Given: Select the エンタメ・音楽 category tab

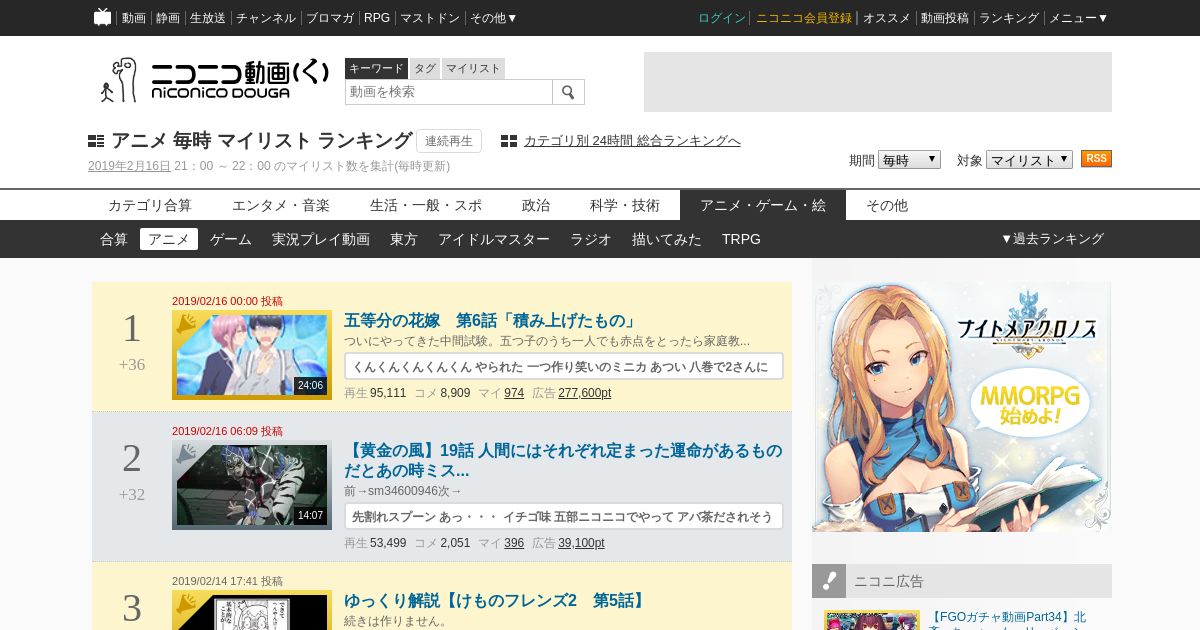Looking at the screenshot, I should click(281, 205).
